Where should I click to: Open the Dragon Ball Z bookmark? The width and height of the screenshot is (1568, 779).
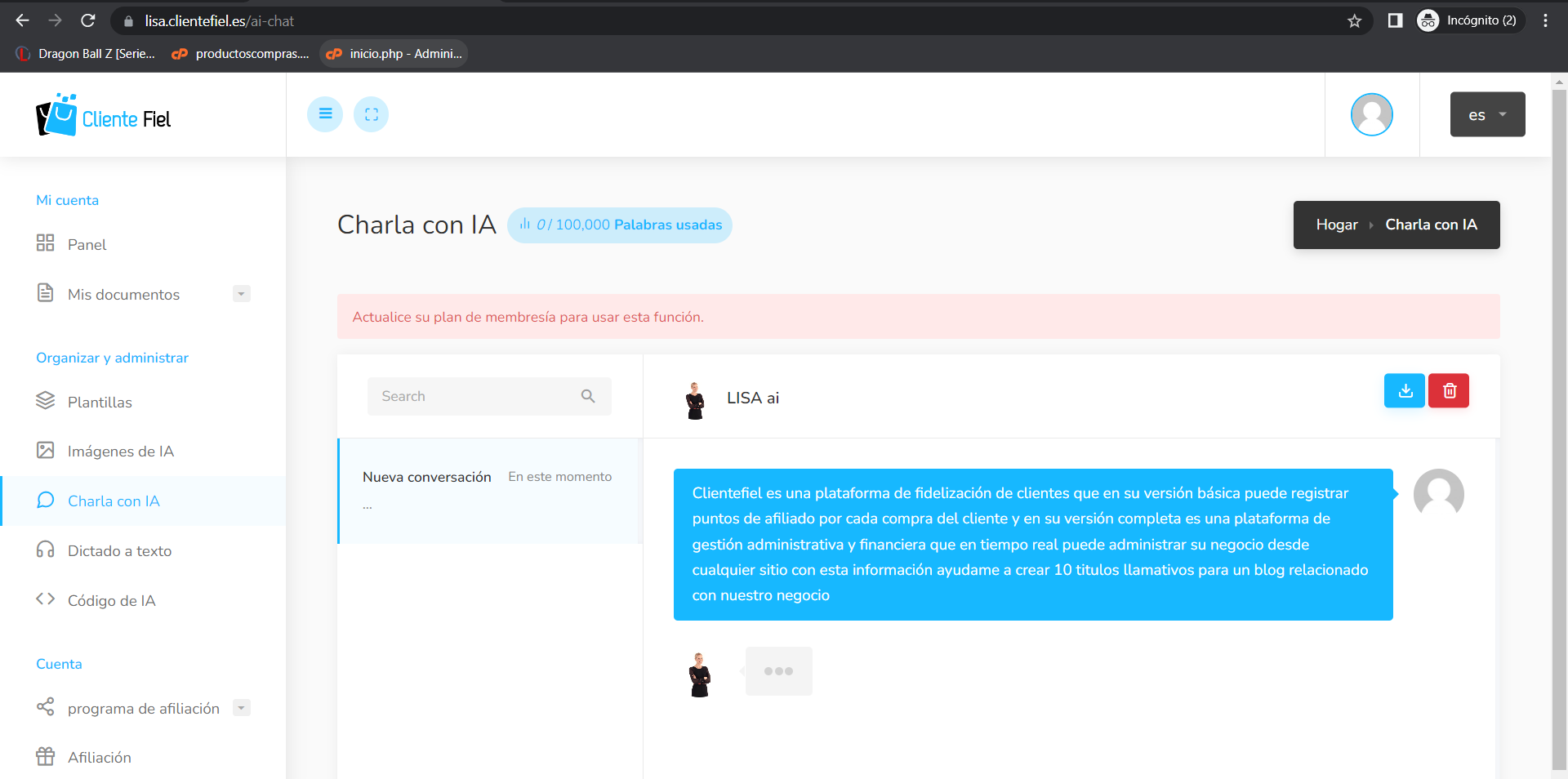pyautogui.click(x=86, y=54)
